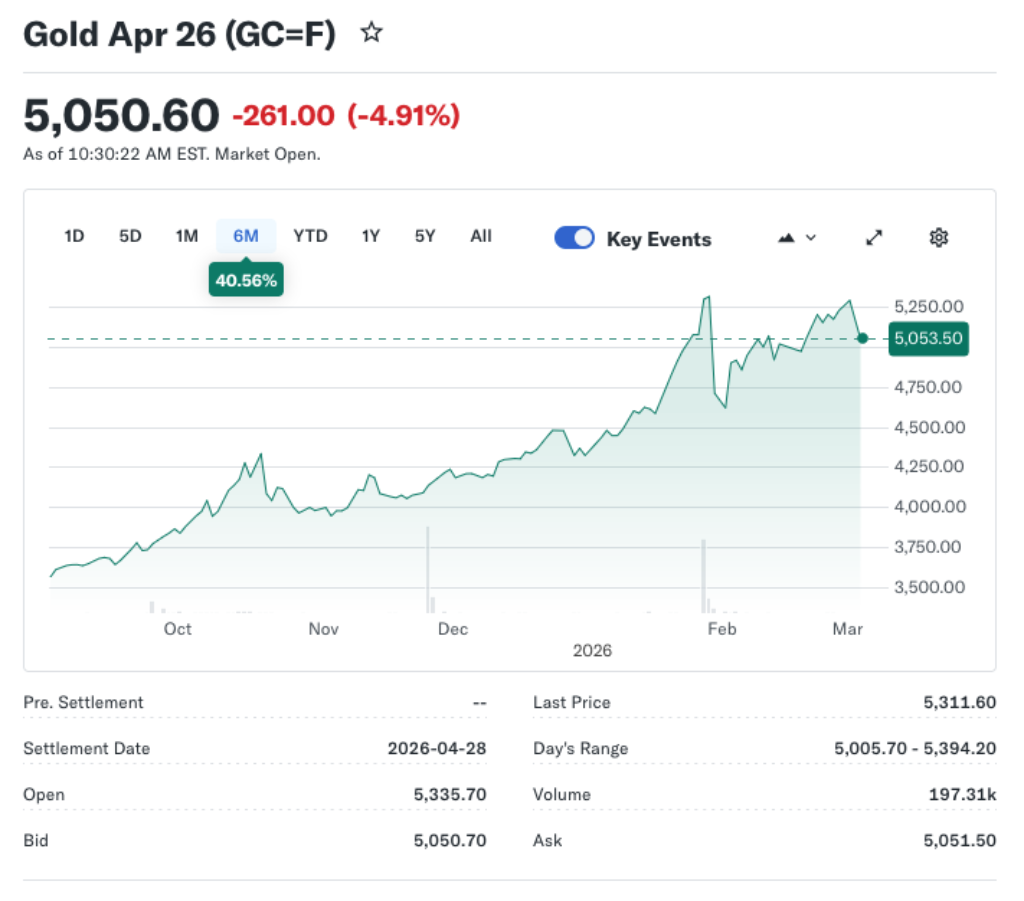Open the chart settings gear
Viewport: 1024px width, 901px height.
click(x=938, y=237)
